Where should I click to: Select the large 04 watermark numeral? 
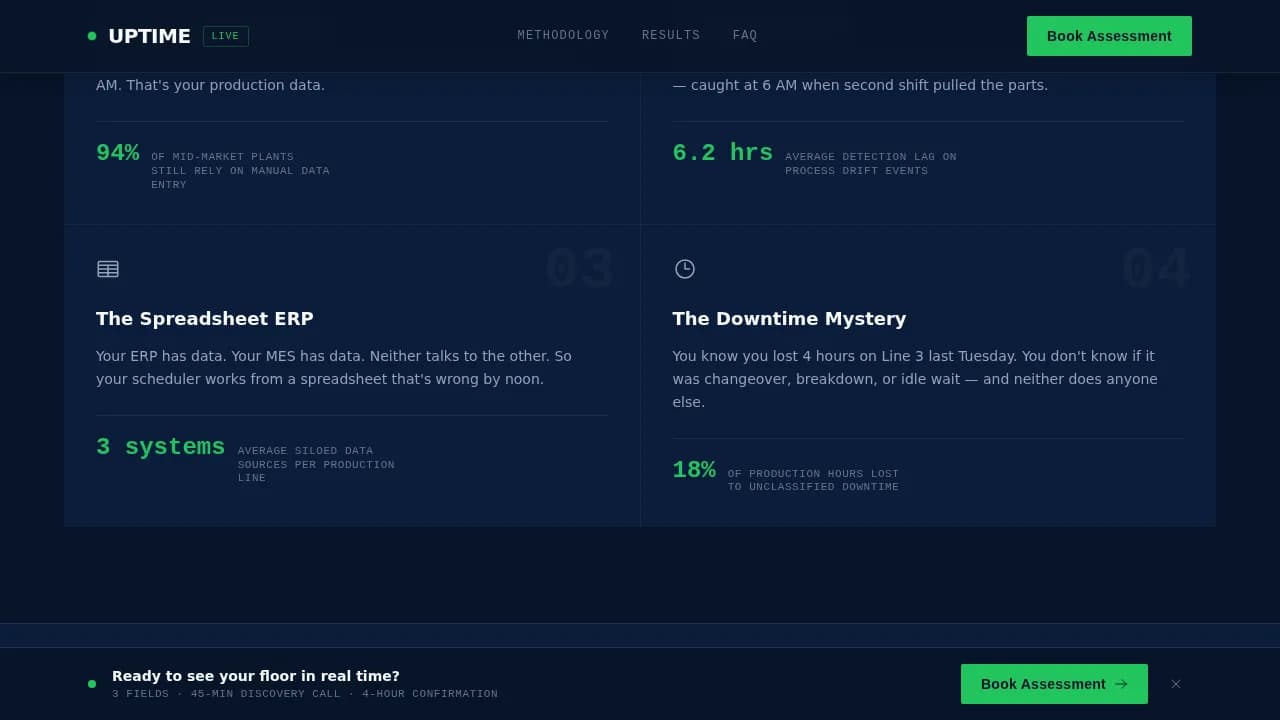point(1156,268)
